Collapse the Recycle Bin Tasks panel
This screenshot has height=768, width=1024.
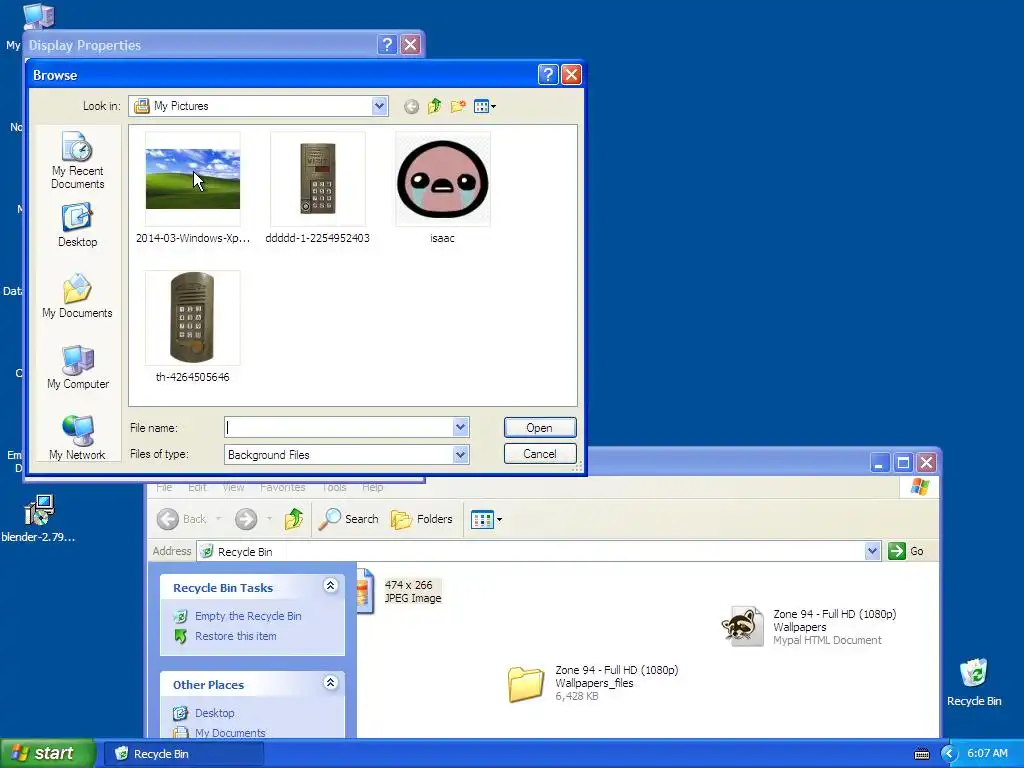tap(330, 585)
